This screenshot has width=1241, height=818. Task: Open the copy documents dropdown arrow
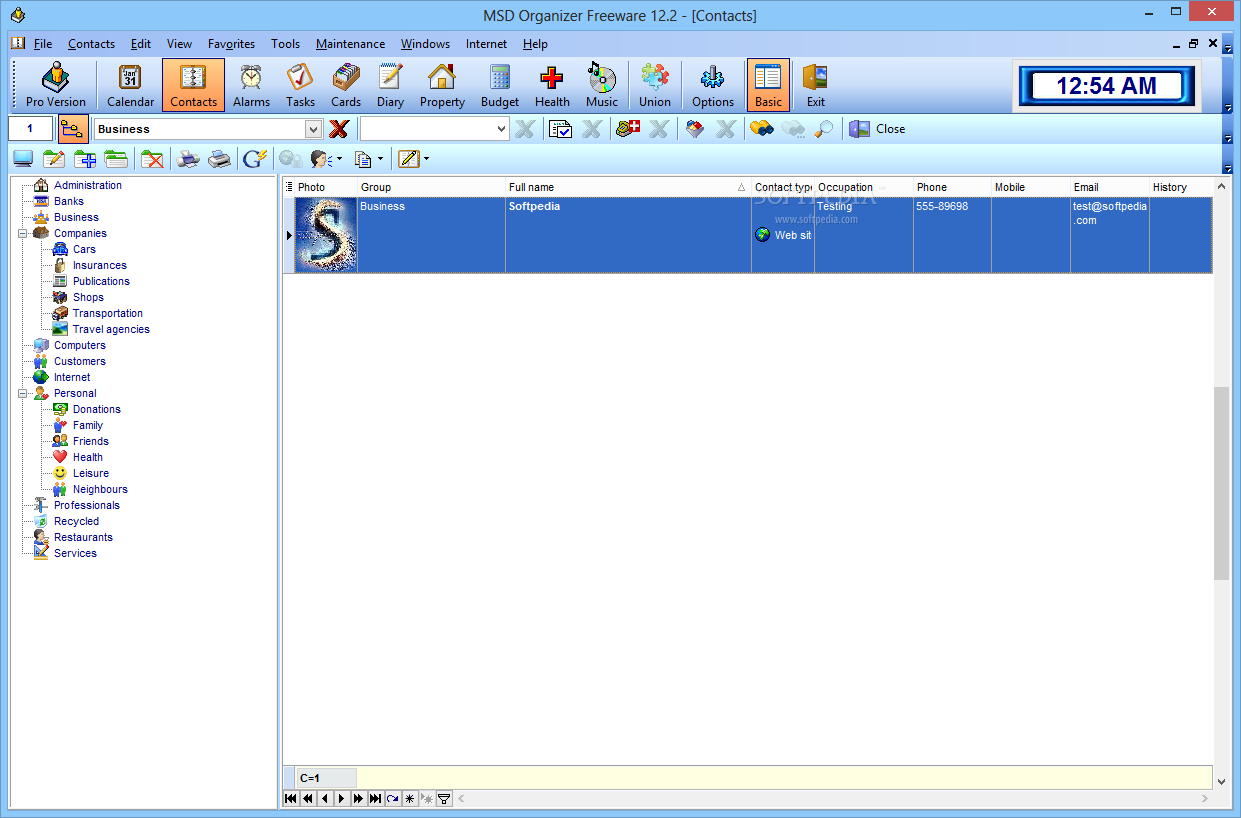[380, 158]
